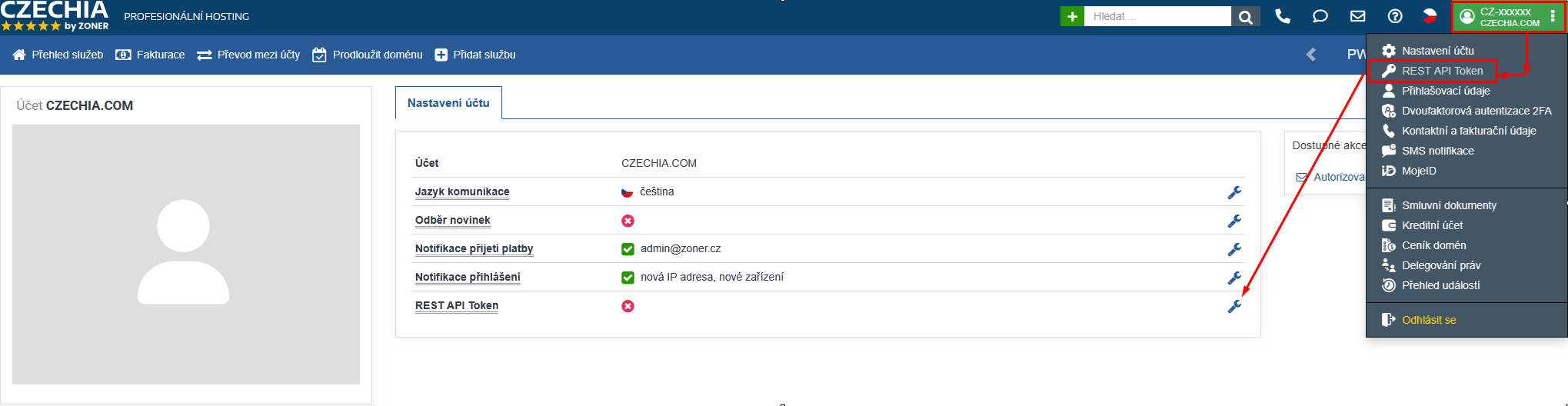Image resolution: width=1568 pixels, height=406 pixels.
Task: Toggle the Notifikace přihlášení green check
Action: (628, 278)
